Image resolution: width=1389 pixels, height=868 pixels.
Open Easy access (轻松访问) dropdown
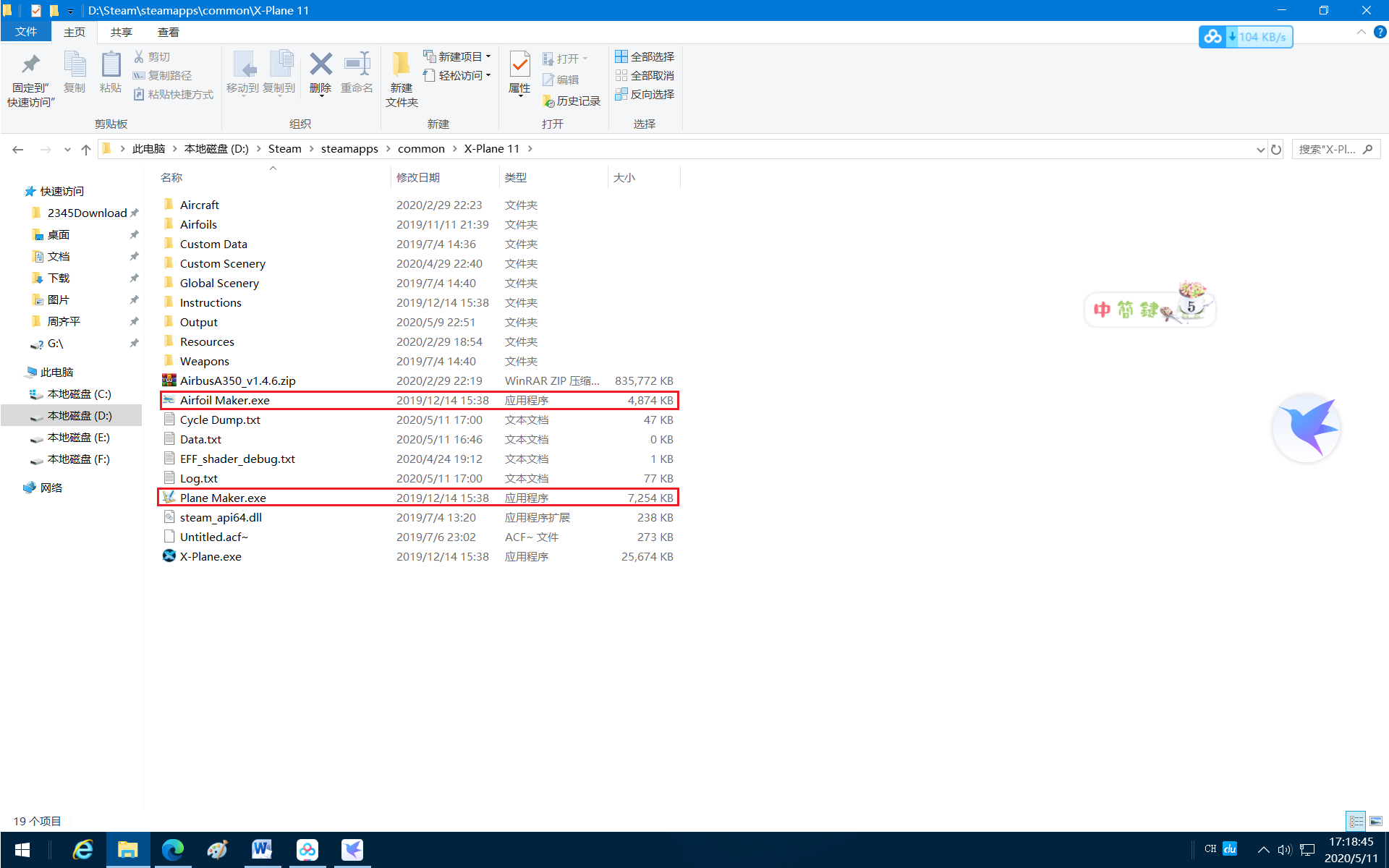(x=457, y=75)
